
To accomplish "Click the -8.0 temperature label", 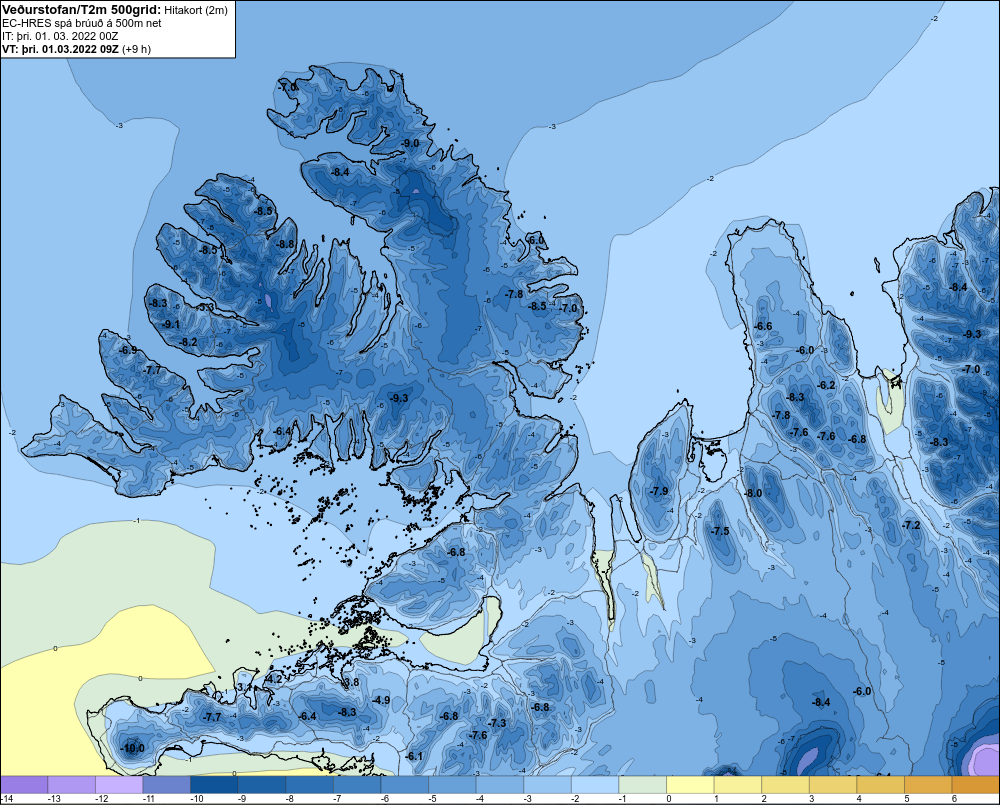I will tap(753, 493).
